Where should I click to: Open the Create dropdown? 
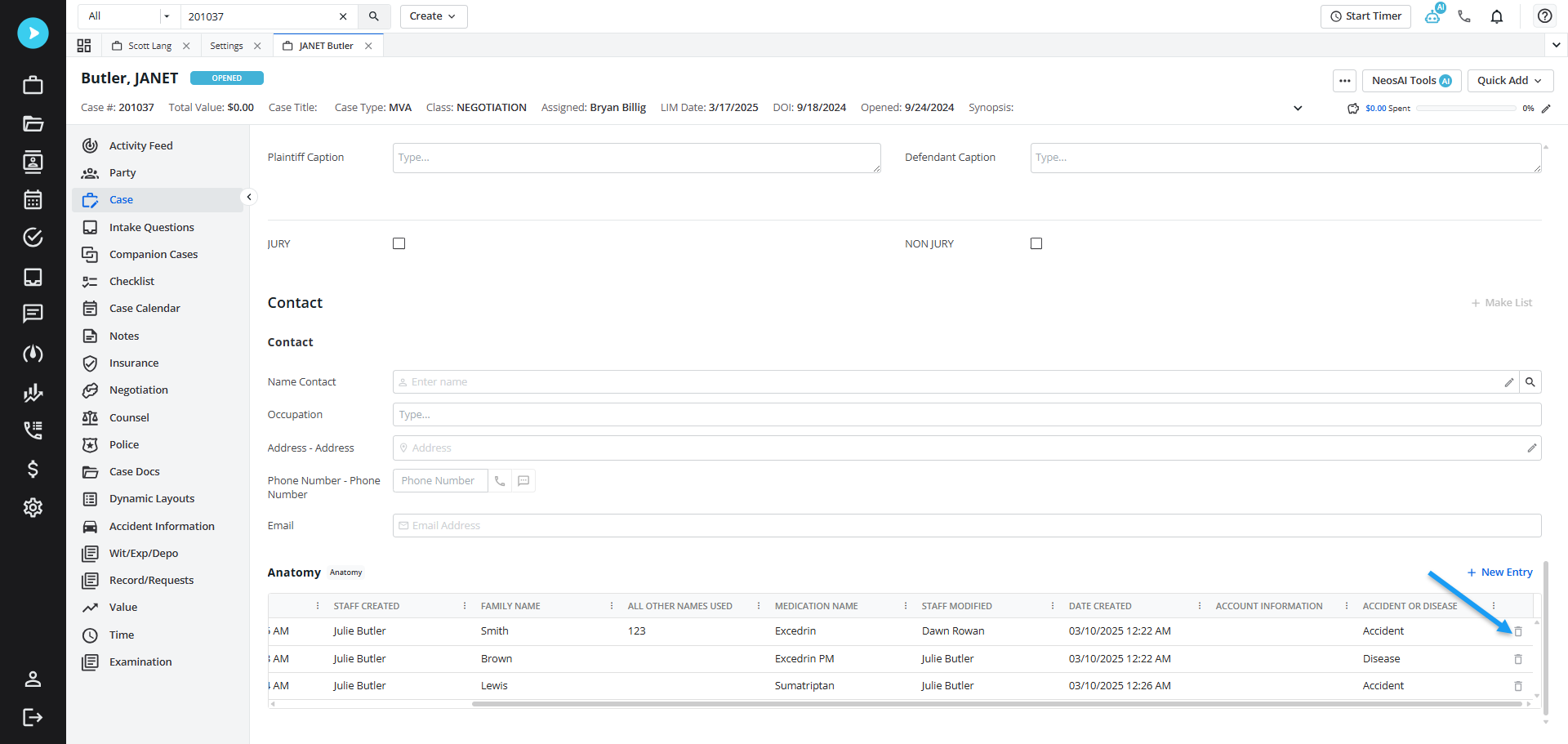pos(434,16)
